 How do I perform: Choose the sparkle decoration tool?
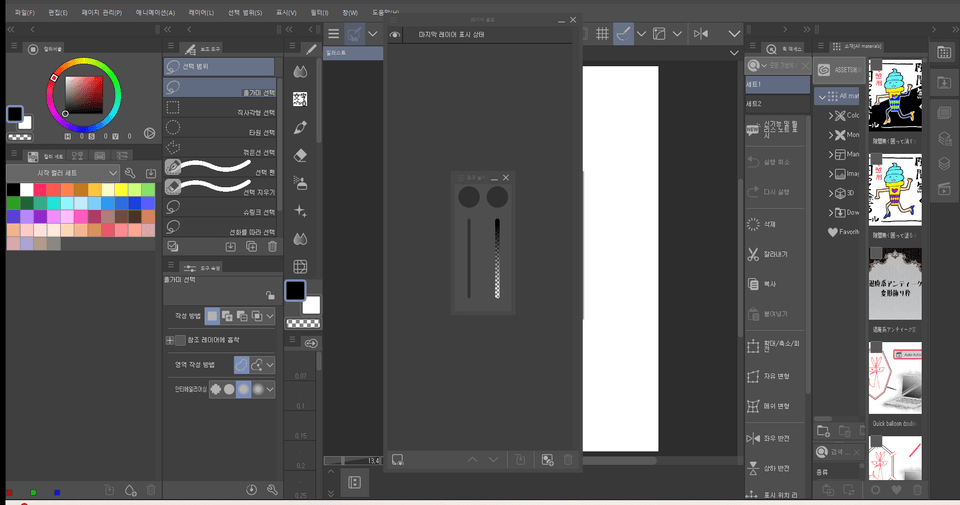(300, 211)
